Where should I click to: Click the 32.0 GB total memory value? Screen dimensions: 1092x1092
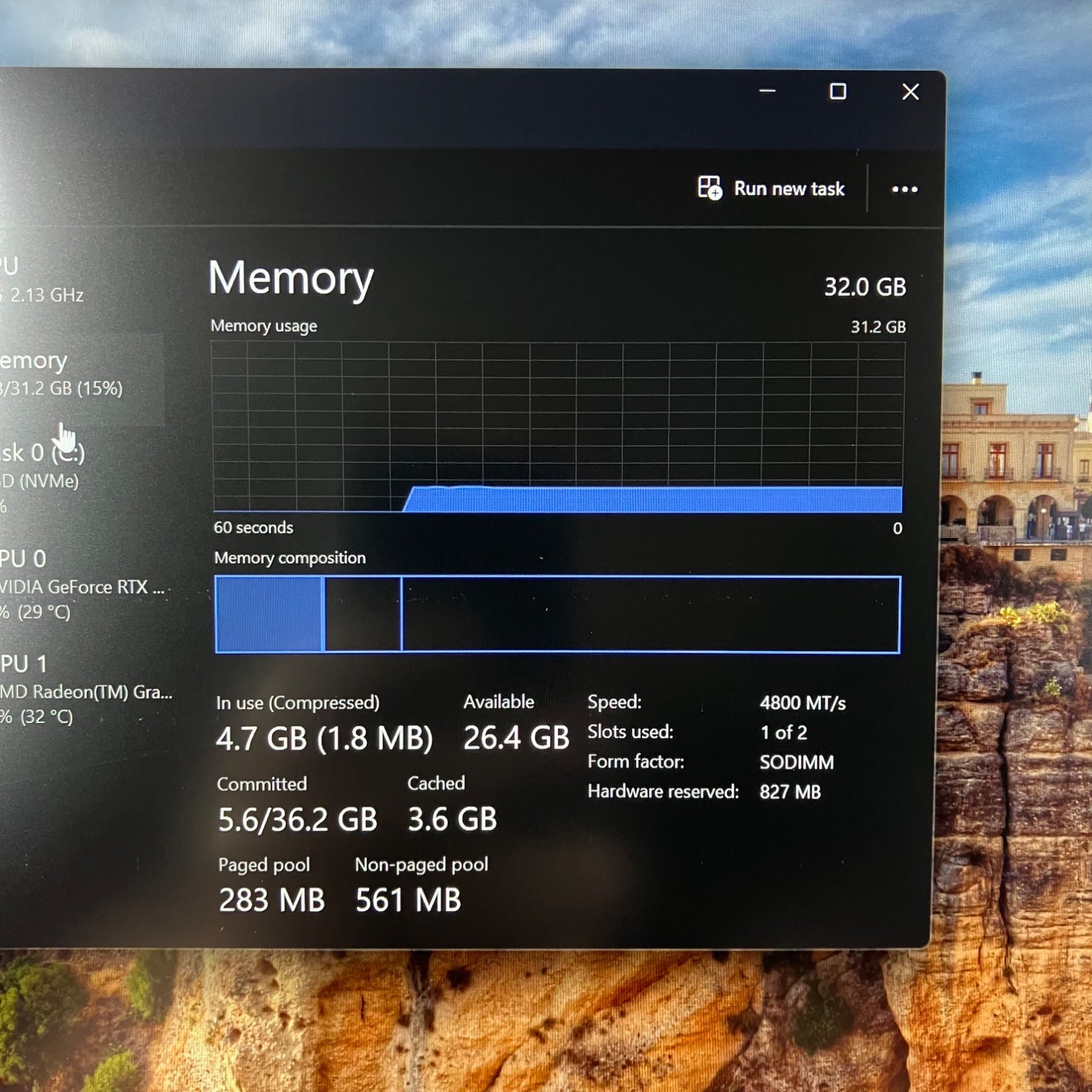tap(865, 287)
